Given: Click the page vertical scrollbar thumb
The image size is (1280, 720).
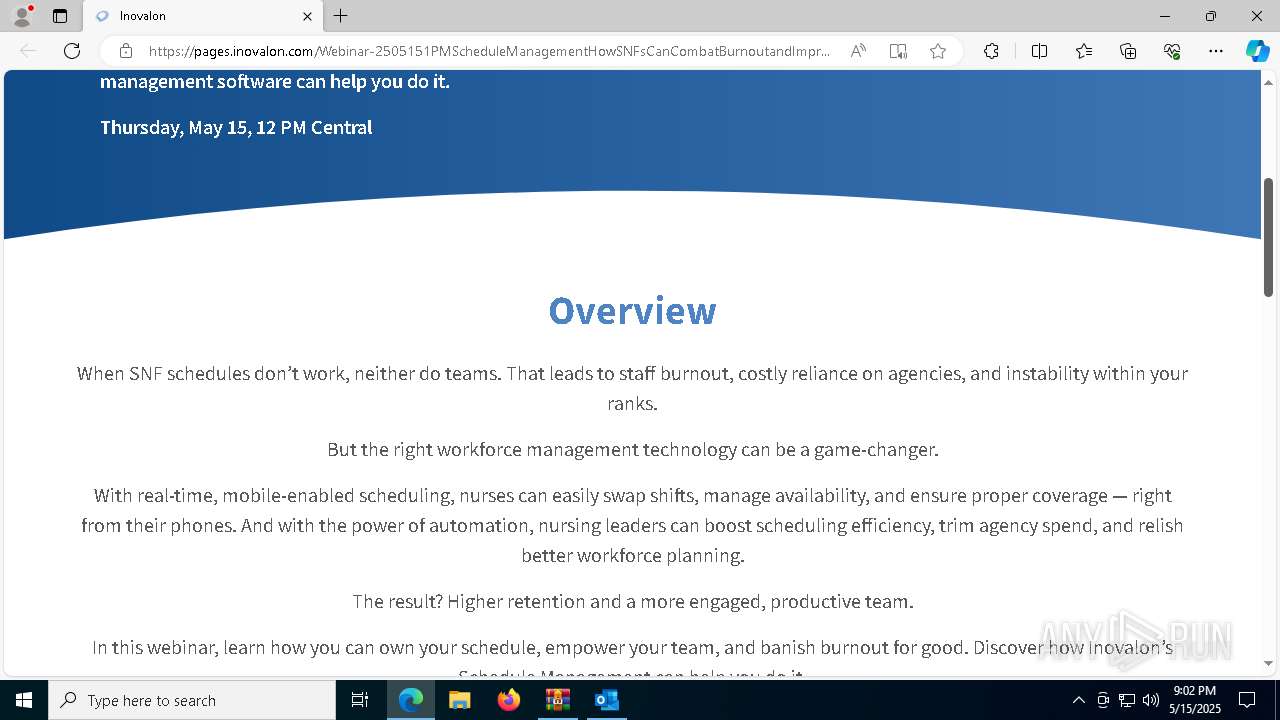Looking at the screenshot, I should (x=1269, y=237).
